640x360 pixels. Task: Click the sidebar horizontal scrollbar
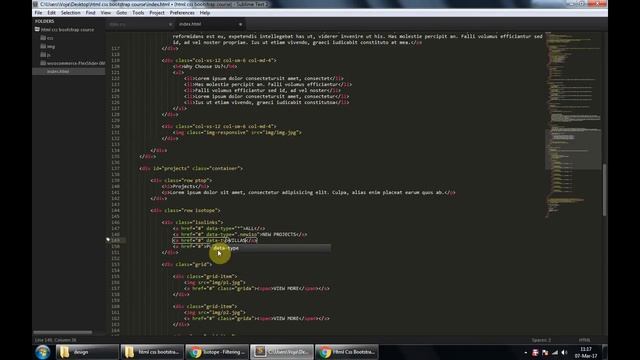point(62,333)
